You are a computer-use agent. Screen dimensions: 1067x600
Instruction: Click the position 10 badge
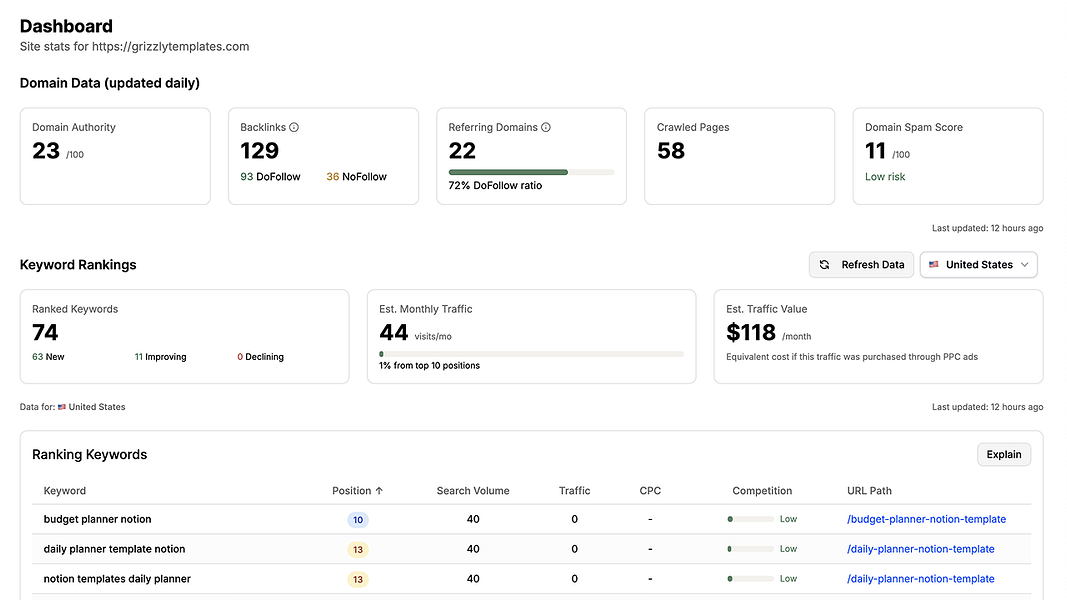tap(358, 520)
